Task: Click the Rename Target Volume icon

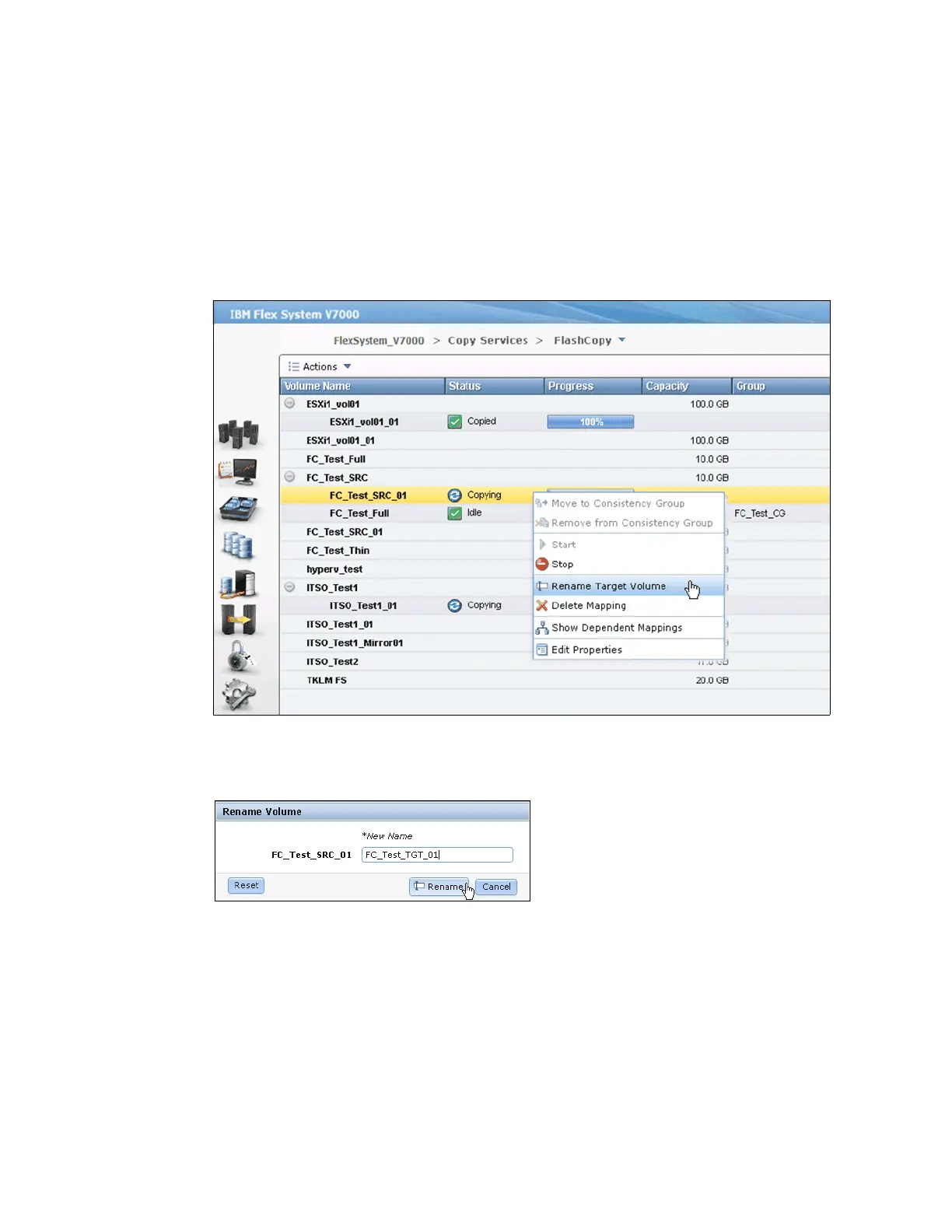Action: [x=542, y=586]
